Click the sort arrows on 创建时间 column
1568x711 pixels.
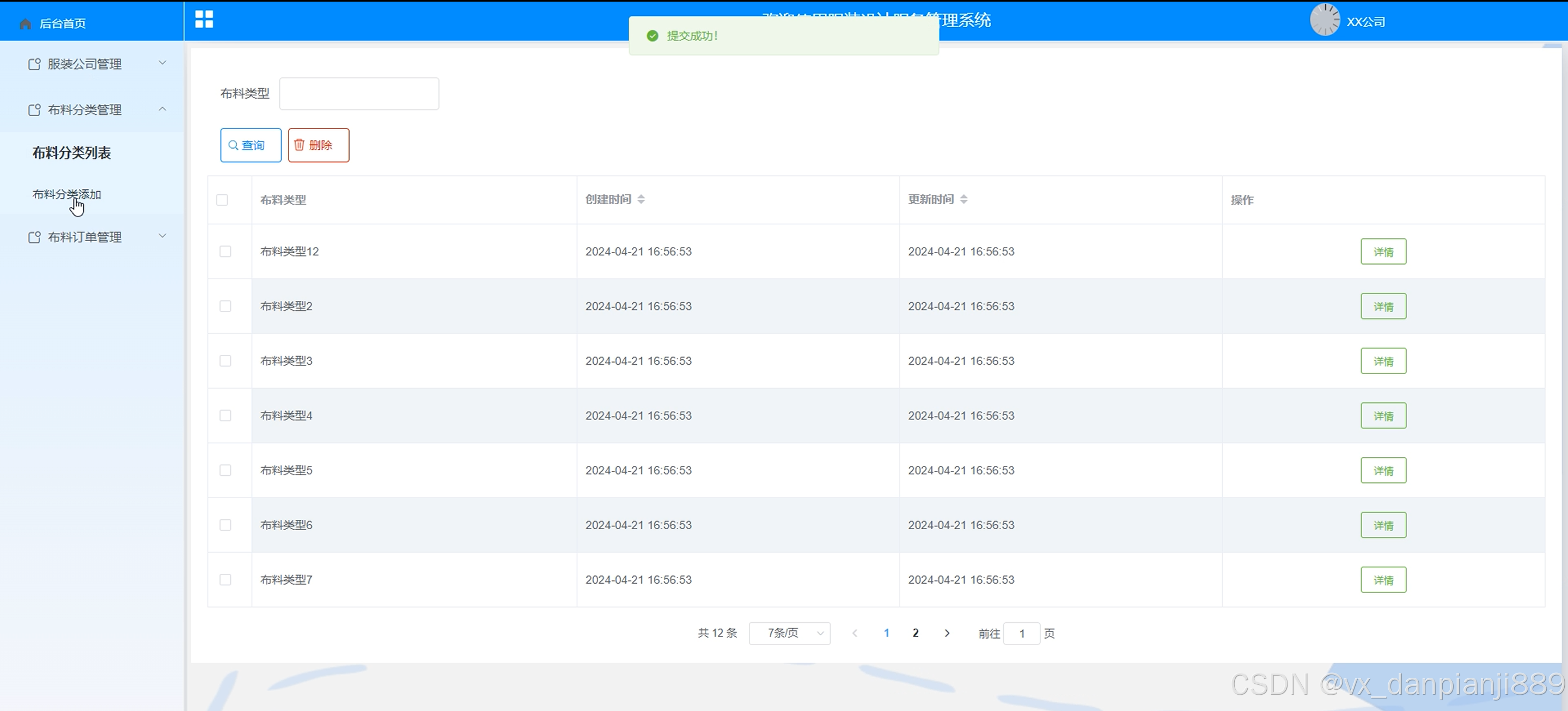[641, 199]
